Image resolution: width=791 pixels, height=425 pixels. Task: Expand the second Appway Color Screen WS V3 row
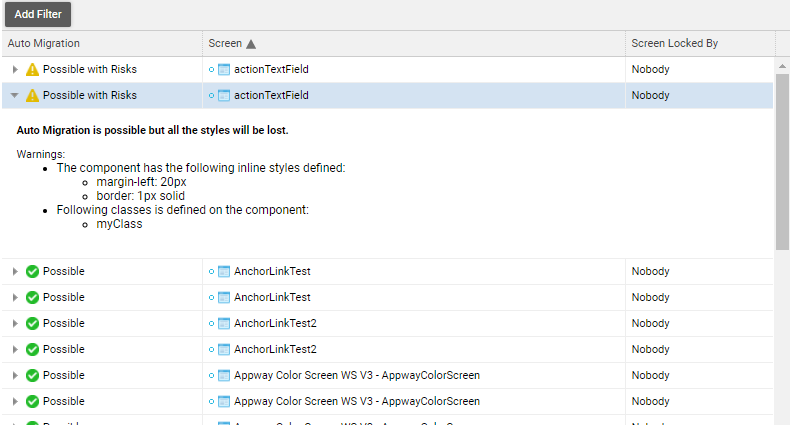(15, 401)
